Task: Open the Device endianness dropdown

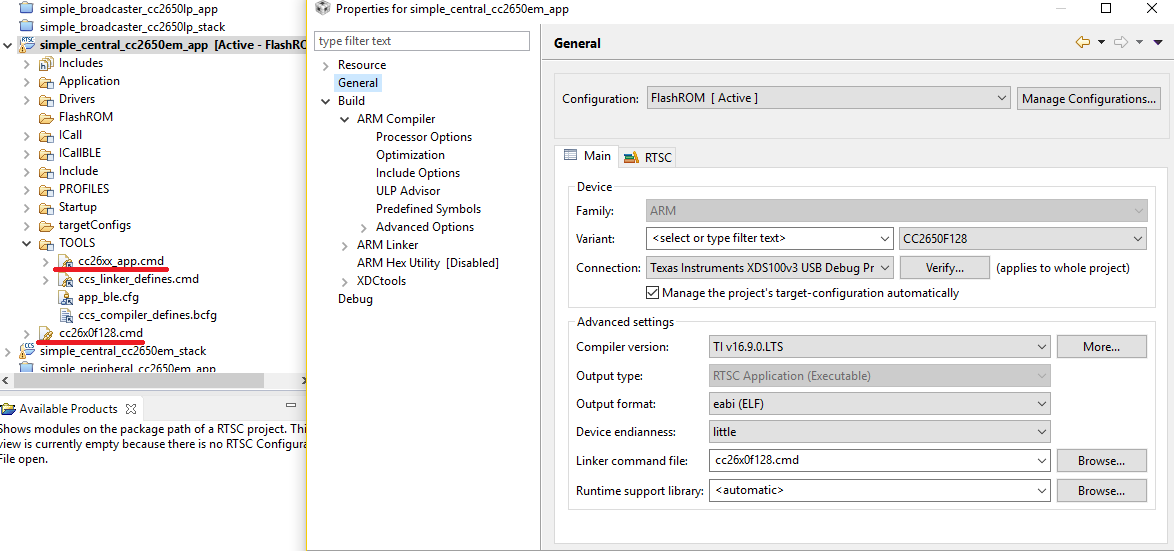Action: click(x=1041, y=432)
